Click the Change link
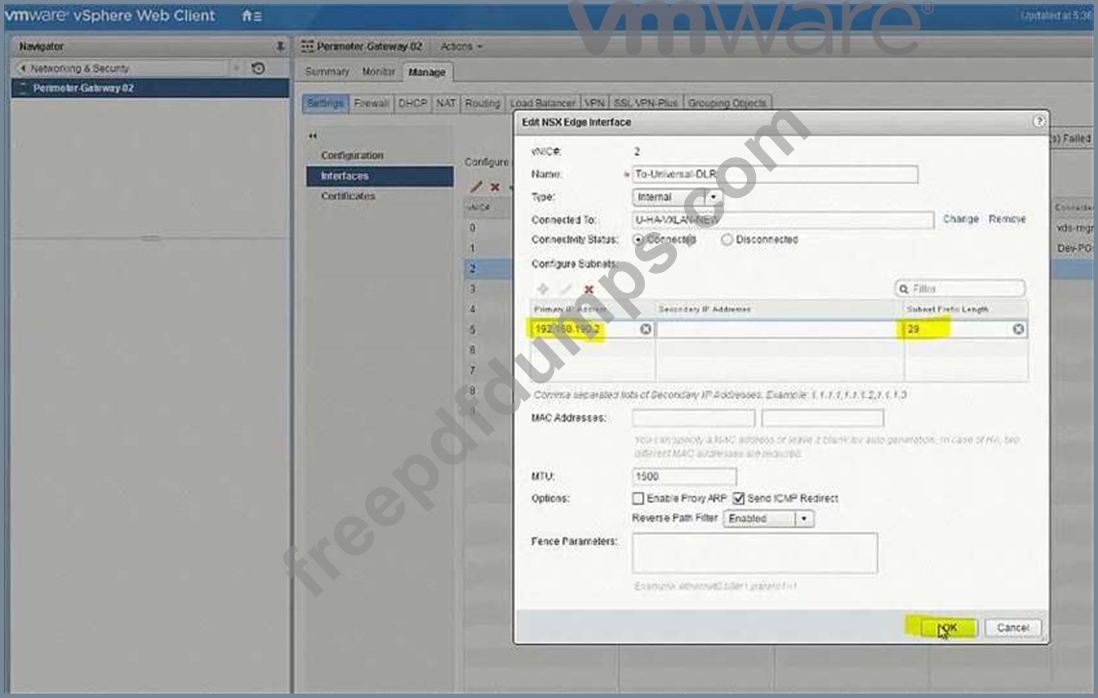Image resolution: width=1098 pixels, height=698 pixels. pos(961,219)
